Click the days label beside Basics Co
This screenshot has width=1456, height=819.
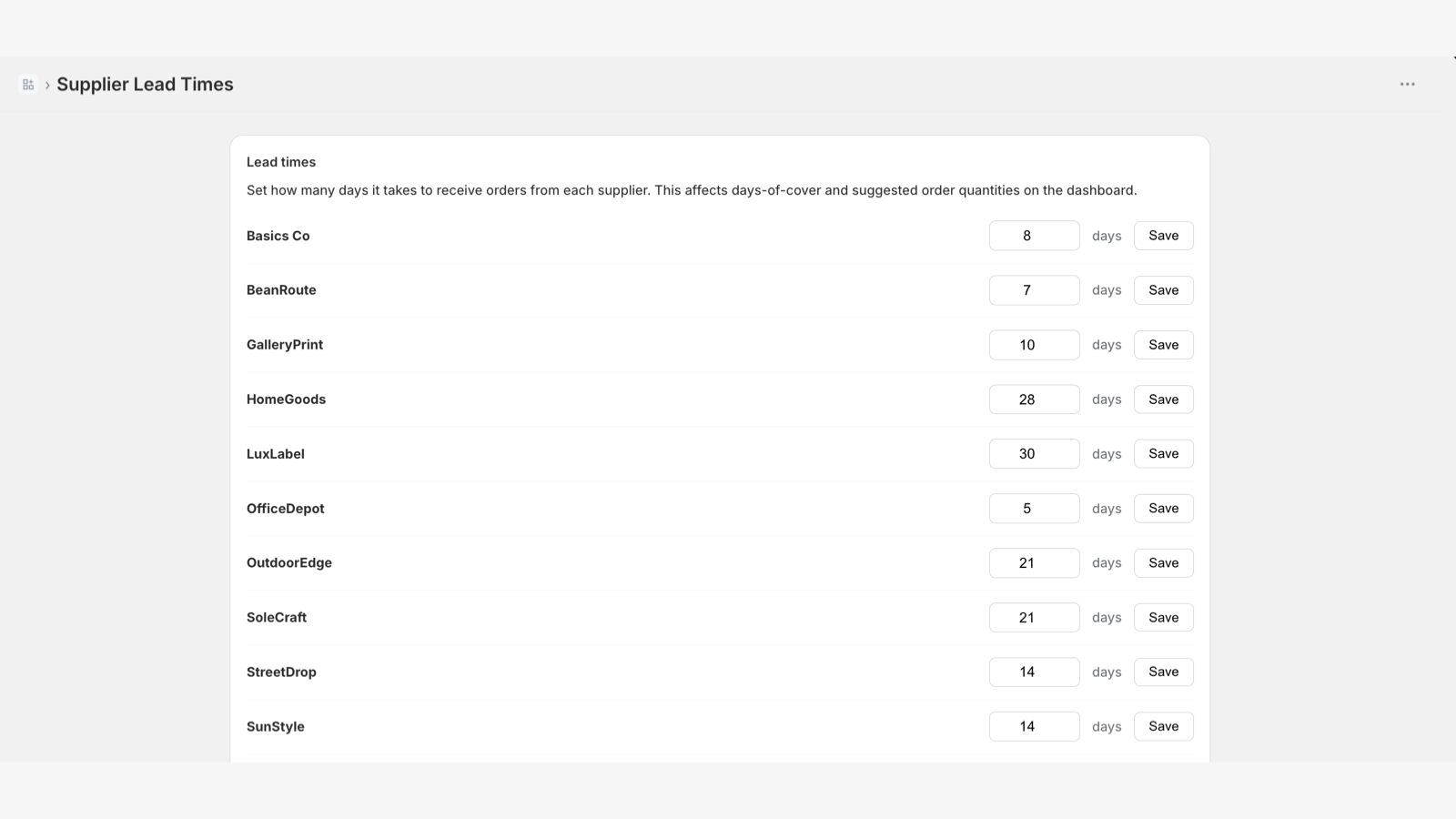[x=1107, y=236]
